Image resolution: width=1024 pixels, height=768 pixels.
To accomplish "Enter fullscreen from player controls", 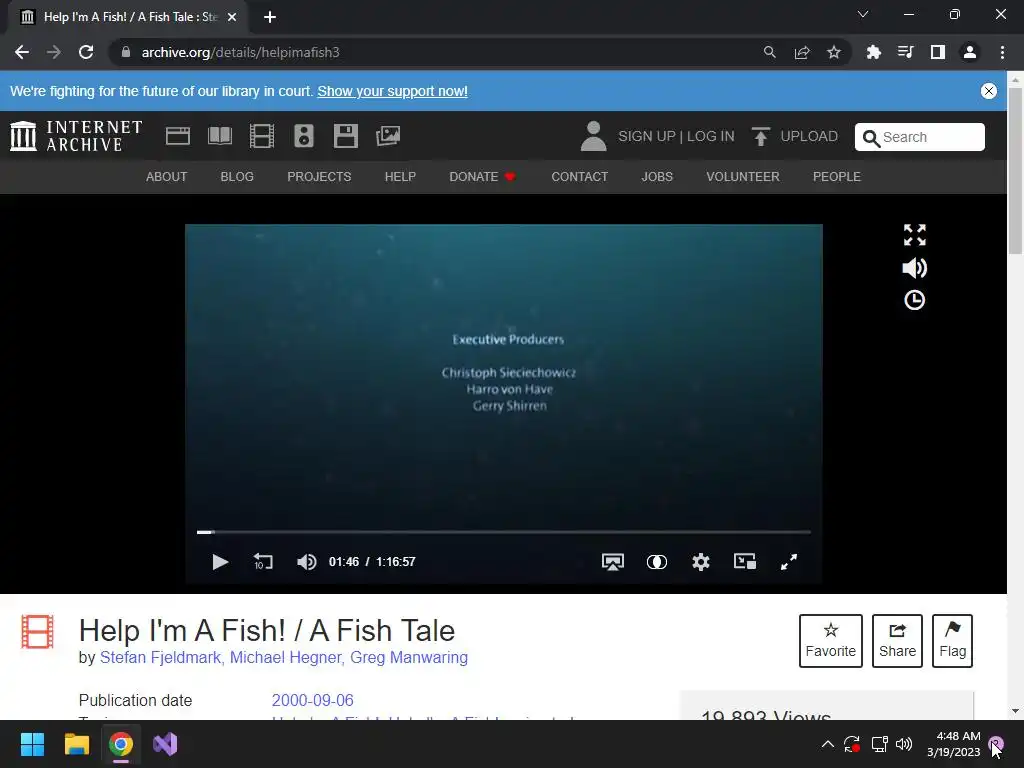I will pos(789,562).
